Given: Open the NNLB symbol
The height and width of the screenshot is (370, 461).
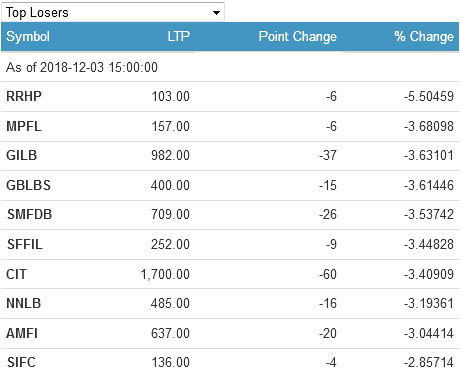Looking at the screenshot, I should (24, 304).
